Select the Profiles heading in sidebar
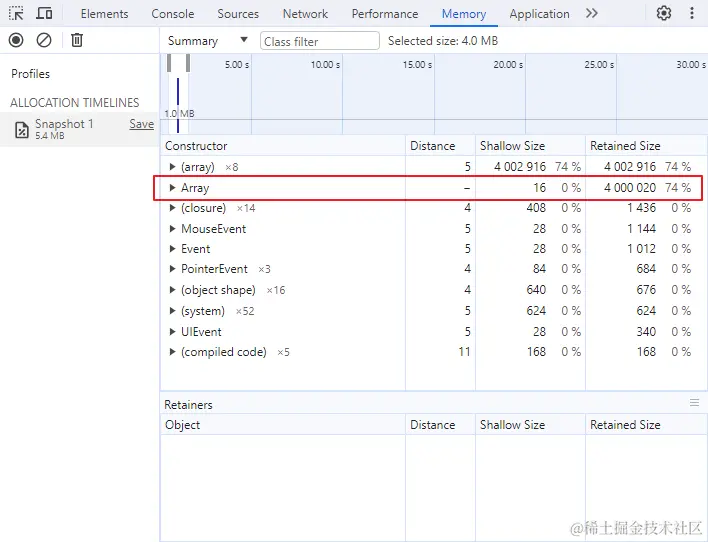 point(30,74)
